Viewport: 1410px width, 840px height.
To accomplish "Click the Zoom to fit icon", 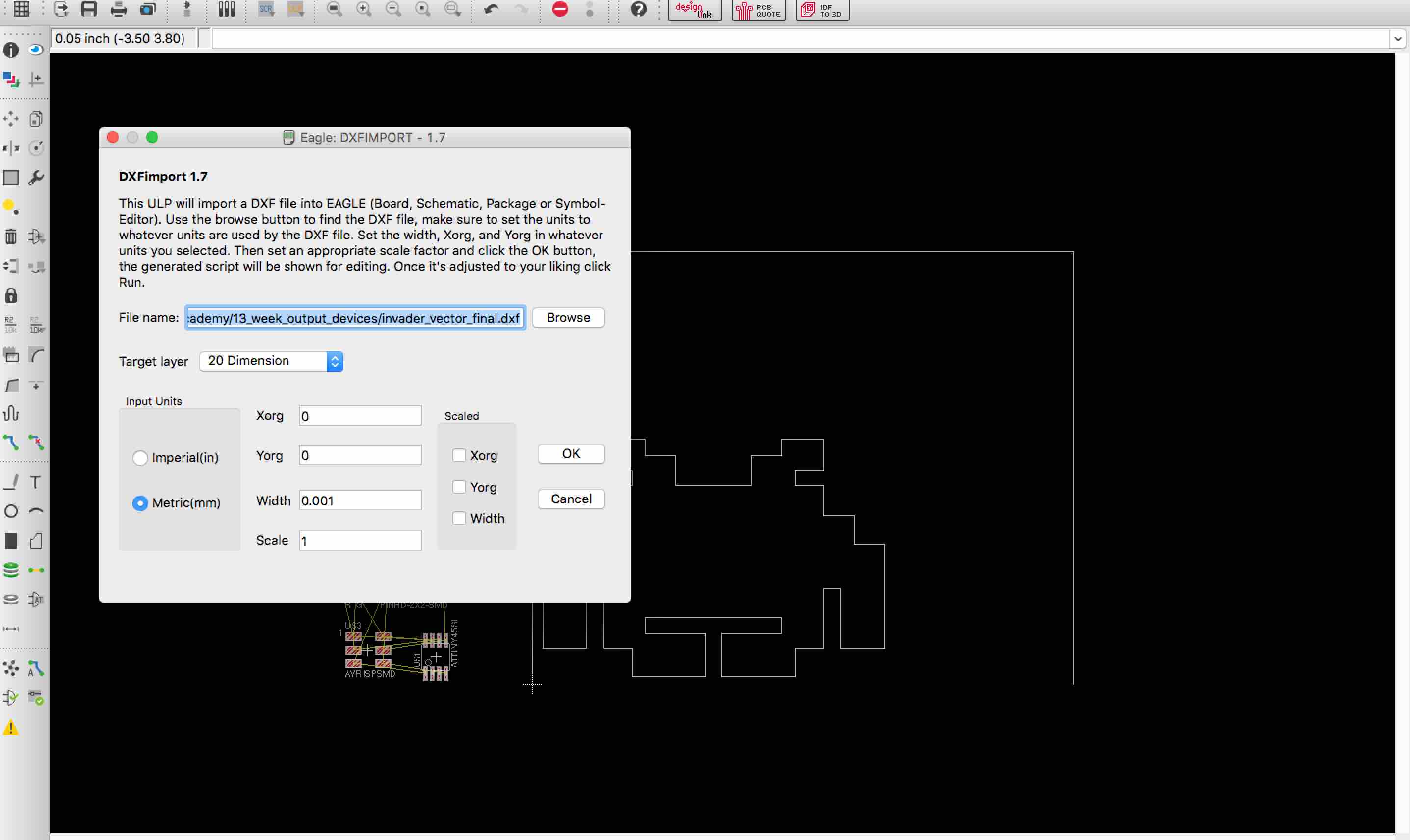I will point(335,9).
